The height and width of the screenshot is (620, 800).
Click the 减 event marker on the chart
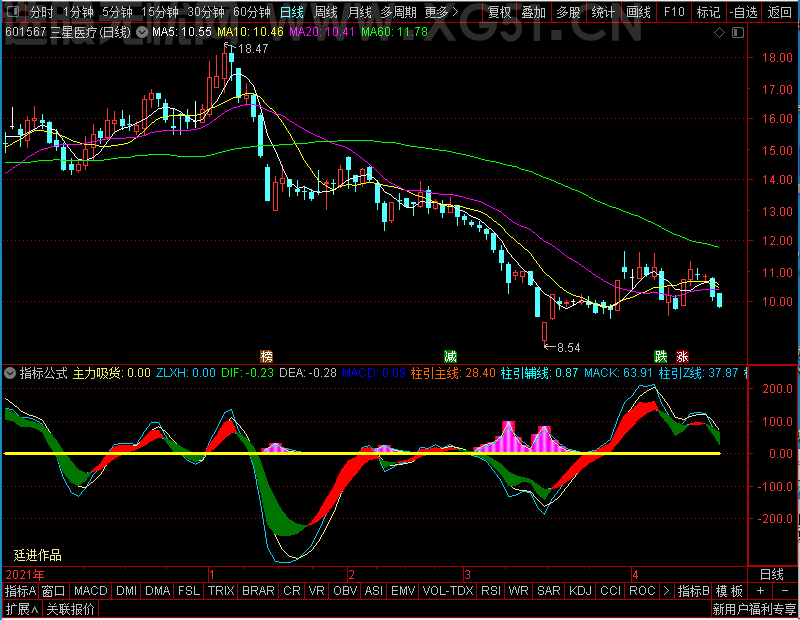(x=450, y=356)
